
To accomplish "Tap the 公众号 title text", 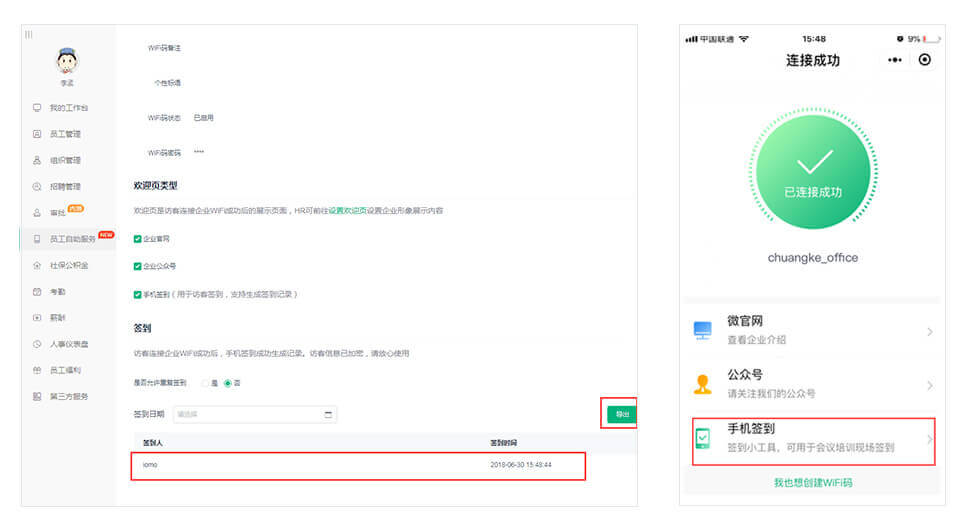I will click(x=745, y=374).
